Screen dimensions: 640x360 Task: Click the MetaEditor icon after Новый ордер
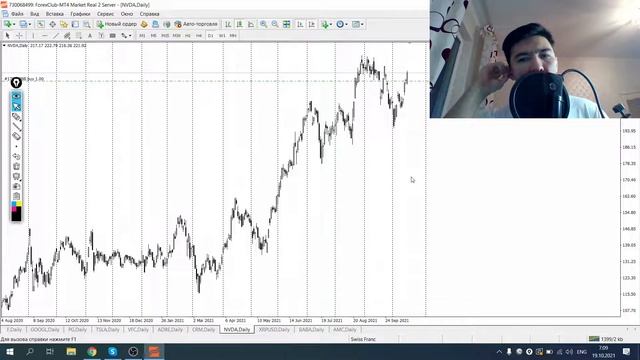[x=144, y=24]
